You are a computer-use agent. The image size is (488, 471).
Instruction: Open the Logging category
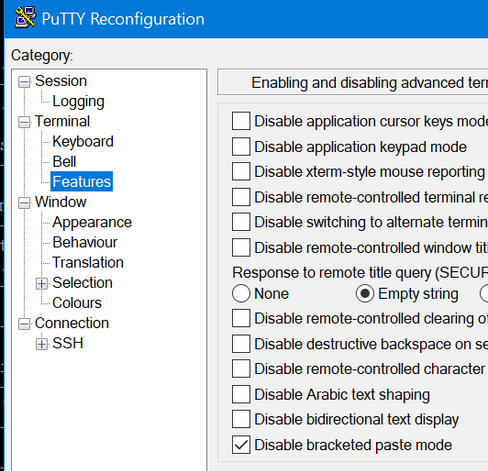(78, 101)
